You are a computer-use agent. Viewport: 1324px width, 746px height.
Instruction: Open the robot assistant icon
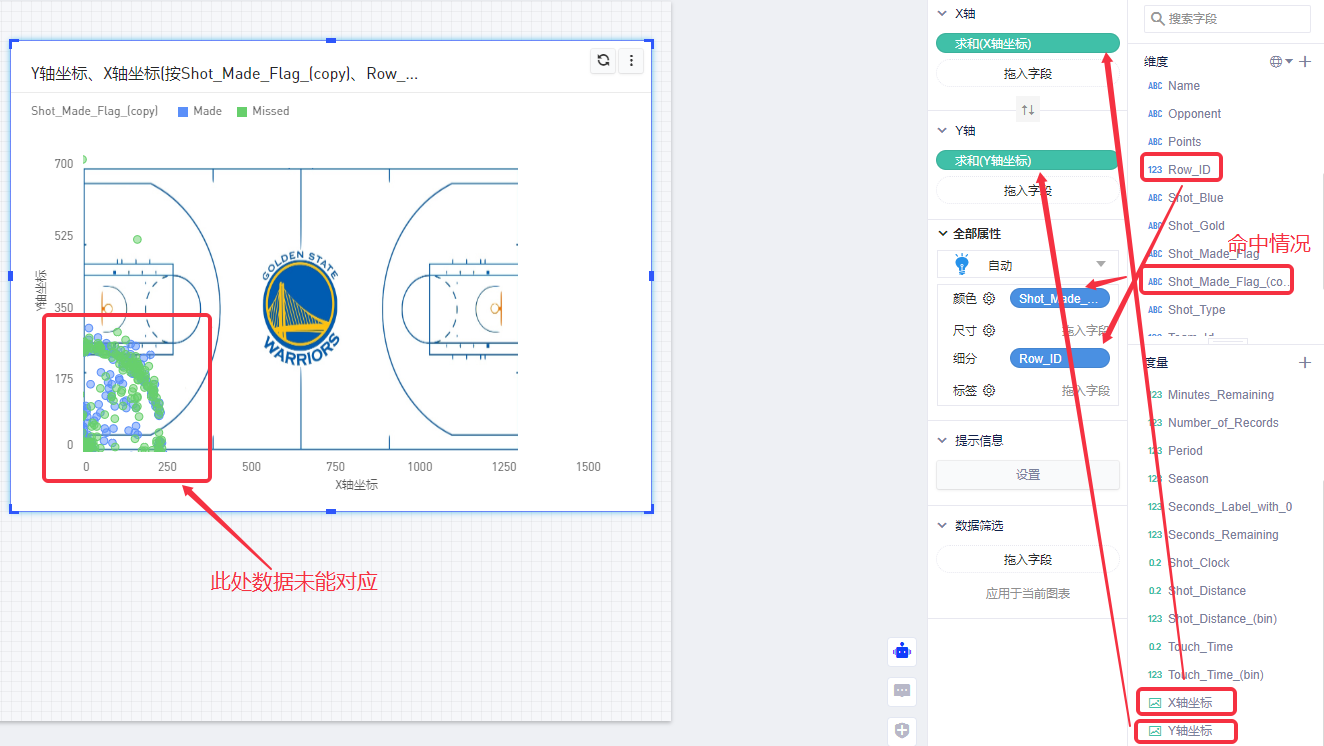(902, 652)
